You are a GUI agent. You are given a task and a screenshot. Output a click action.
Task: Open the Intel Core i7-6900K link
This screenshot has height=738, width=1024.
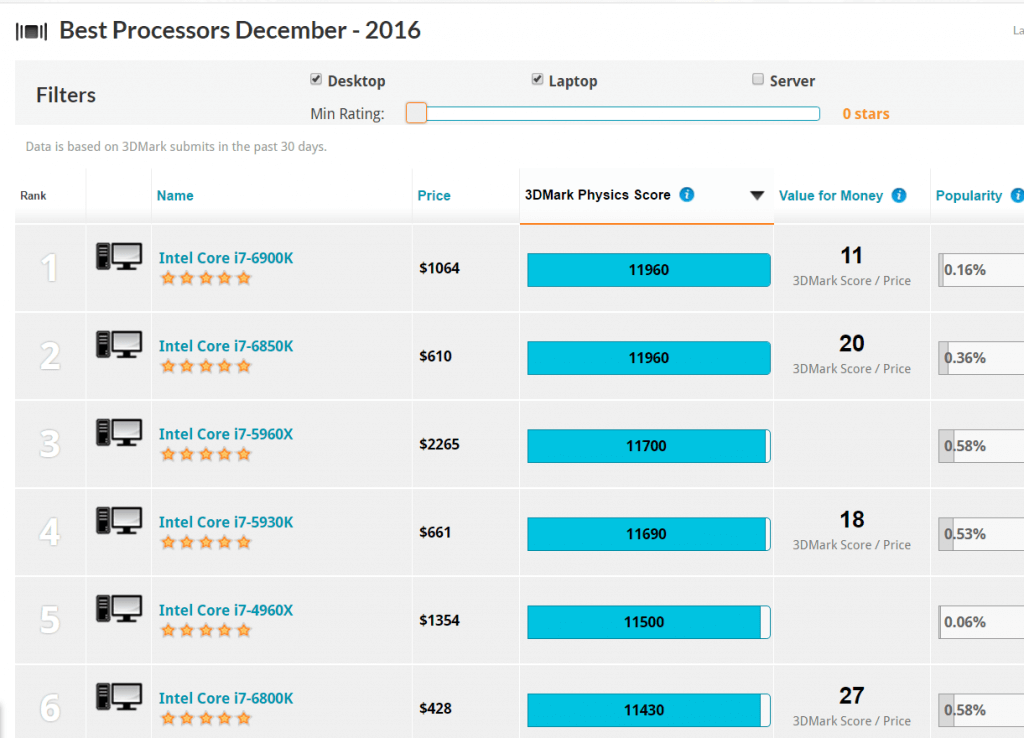(x=226, y=258)
